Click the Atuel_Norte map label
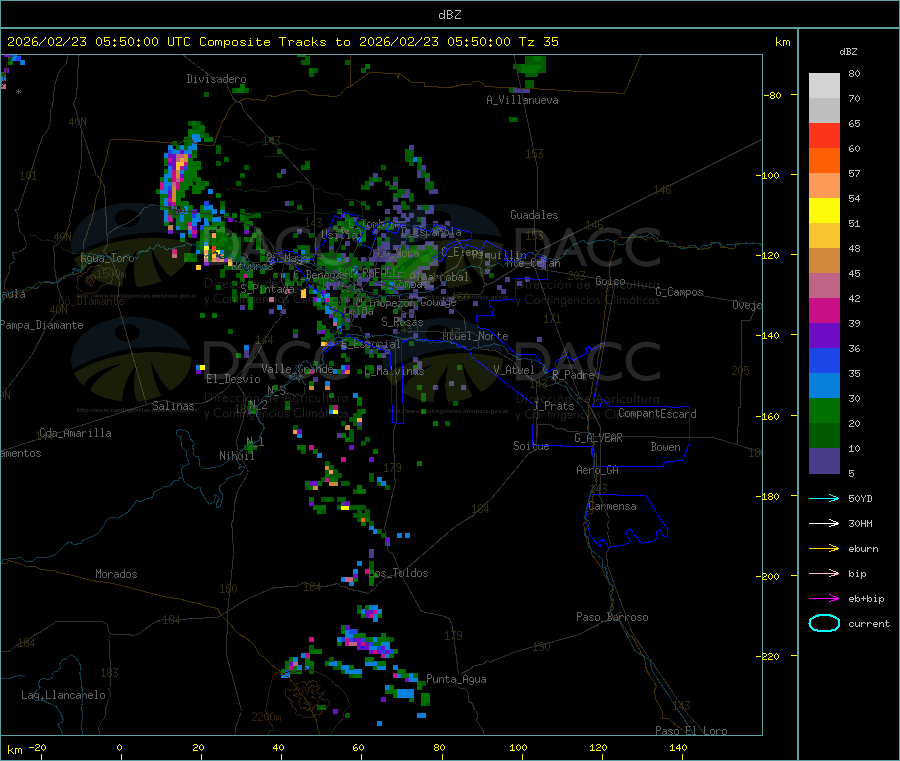The image size is (900, 761). pyautogui.click(x=475, y=336)
